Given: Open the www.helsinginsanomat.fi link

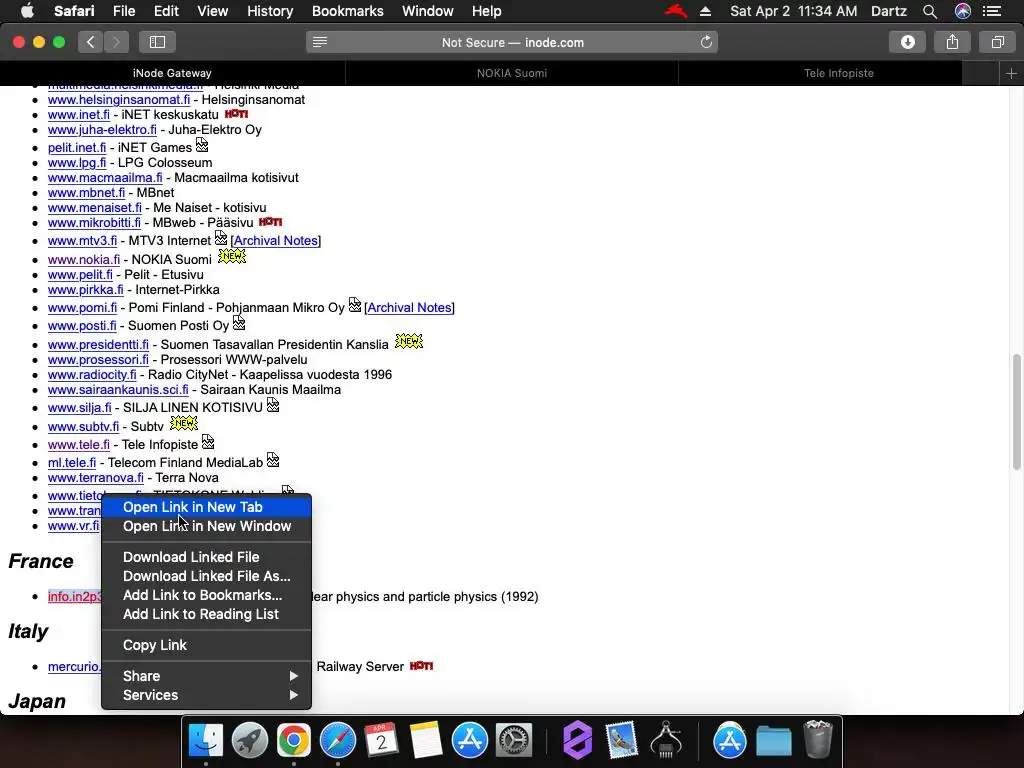Looking at the screenshot, I should coord(119,100).
